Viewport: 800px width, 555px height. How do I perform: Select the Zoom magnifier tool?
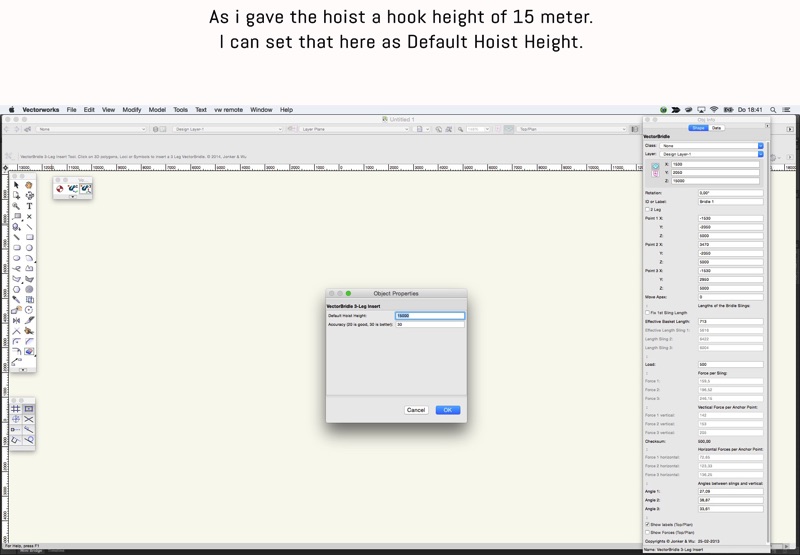coord(16,206)
